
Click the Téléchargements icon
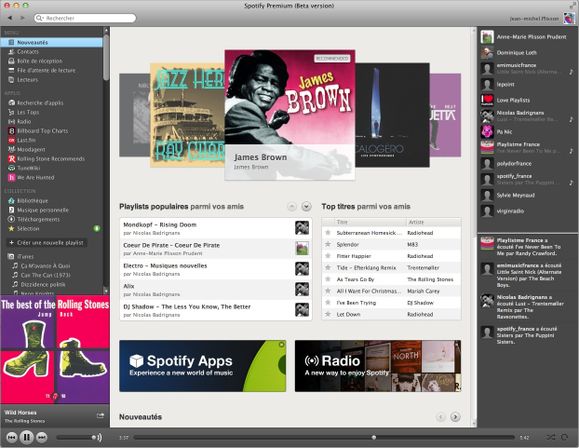[11, 219]
